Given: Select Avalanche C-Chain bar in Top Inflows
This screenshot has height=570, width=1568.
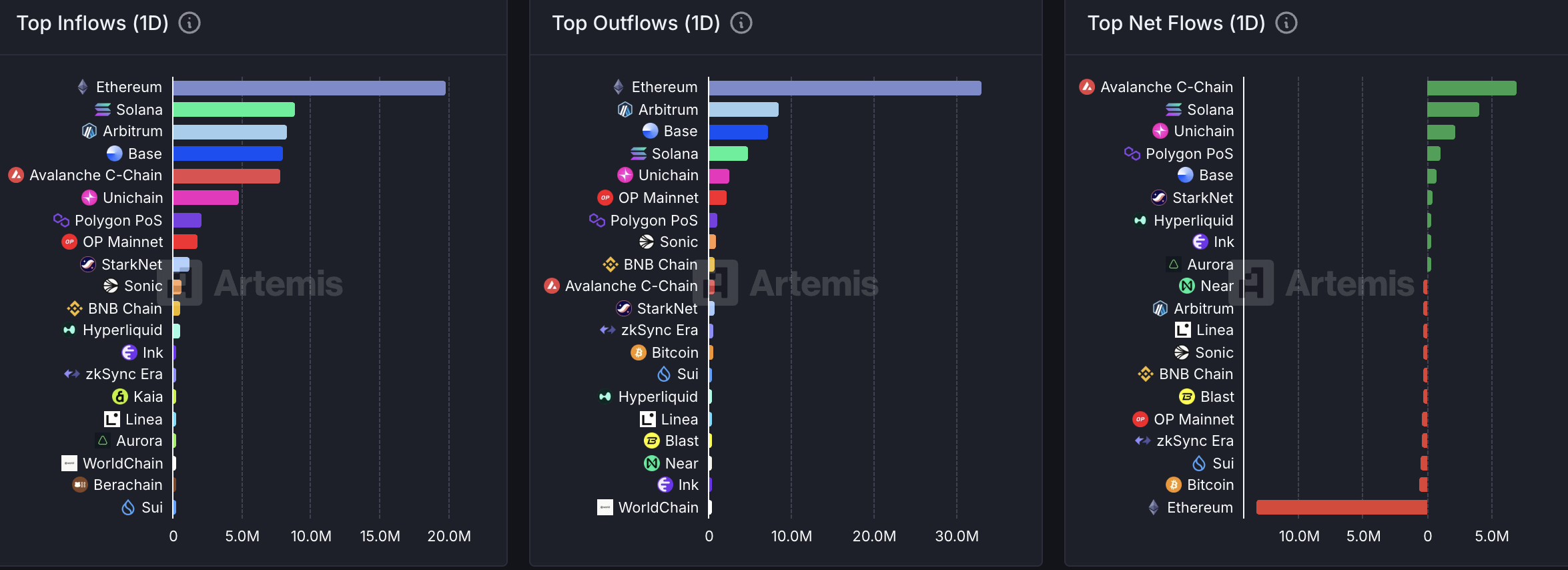Looking at the screenshot, I should pyautogui.click(x=227, y=176).
